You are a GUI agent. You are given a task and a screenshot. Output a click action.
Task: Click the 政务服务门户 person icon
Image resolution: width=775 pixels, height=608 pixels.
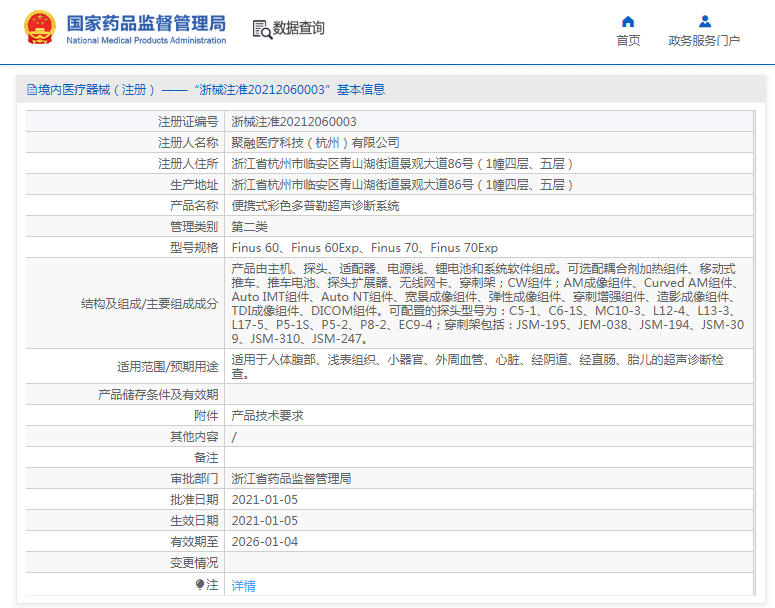coord(704,22)
